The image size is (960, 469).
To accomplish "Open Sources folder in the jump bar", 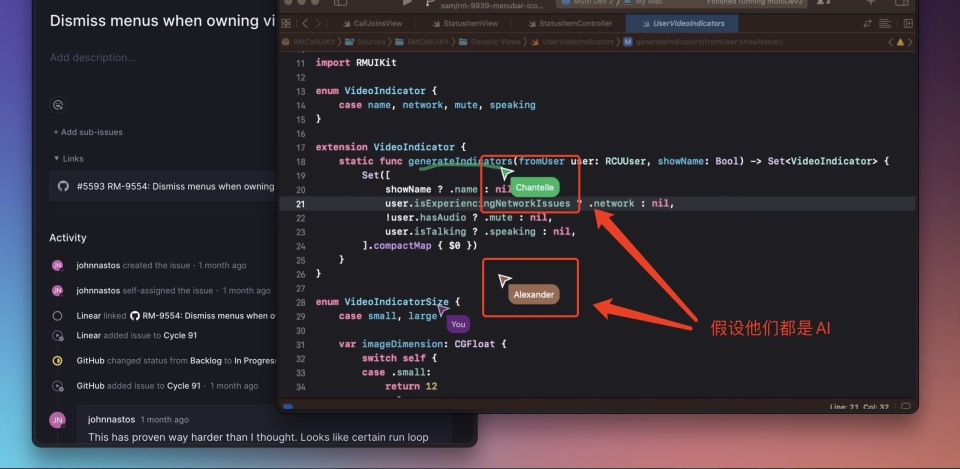I will [364, 42].
